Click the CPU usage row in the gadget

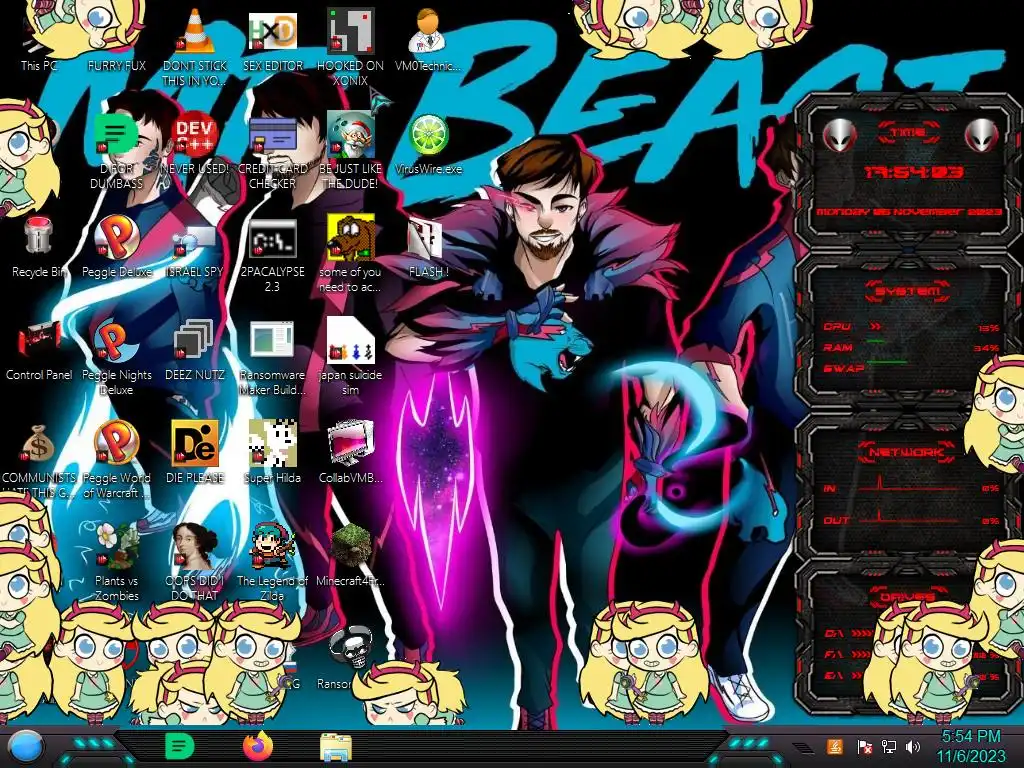911,327
